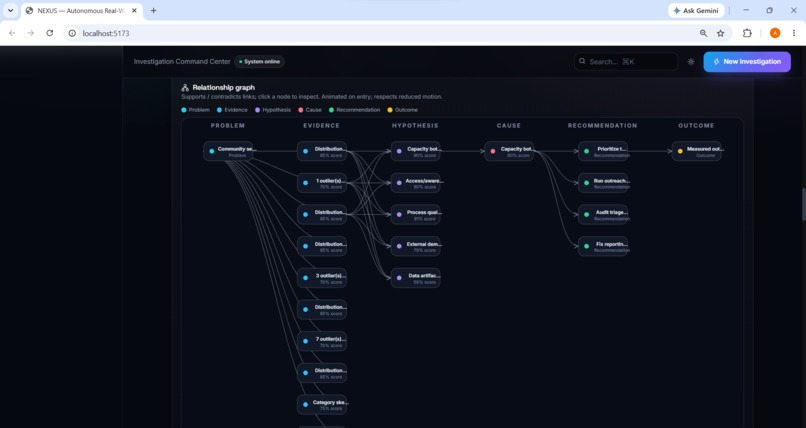Focus the Search input field
This screenshot has width=806, height=428.
[x=626, y=62]
